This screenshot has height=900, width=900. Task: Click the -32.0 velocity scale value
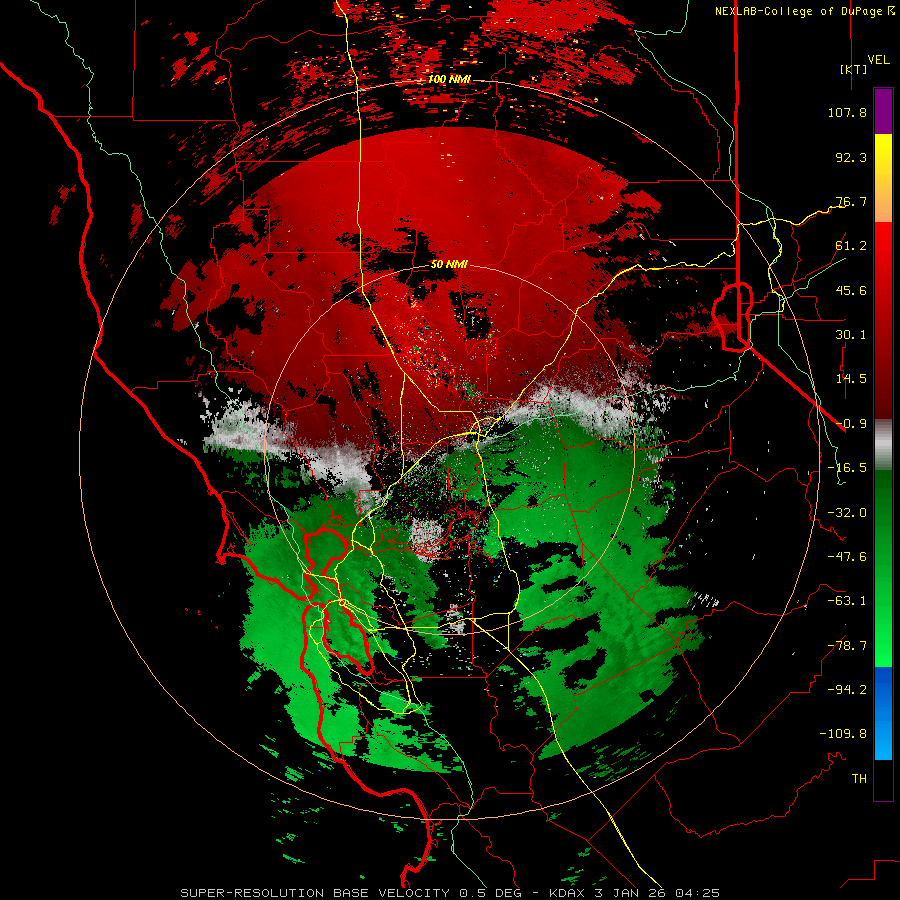tap(847, 513)
